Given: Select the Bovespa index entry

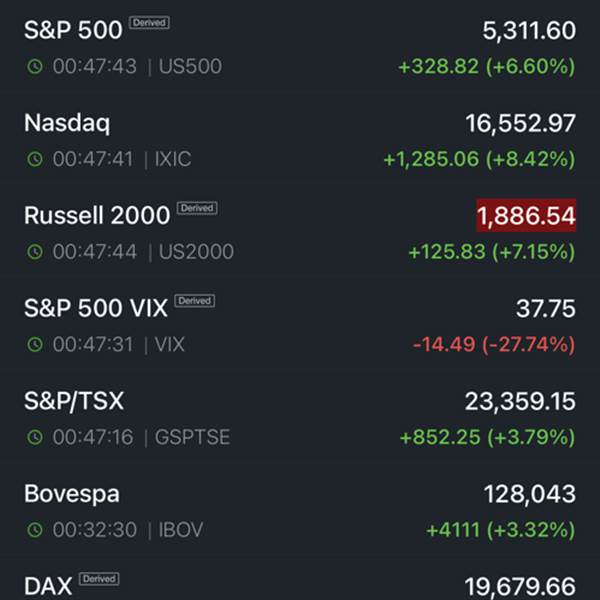Looking at the screenshot, I should [300, 510].
